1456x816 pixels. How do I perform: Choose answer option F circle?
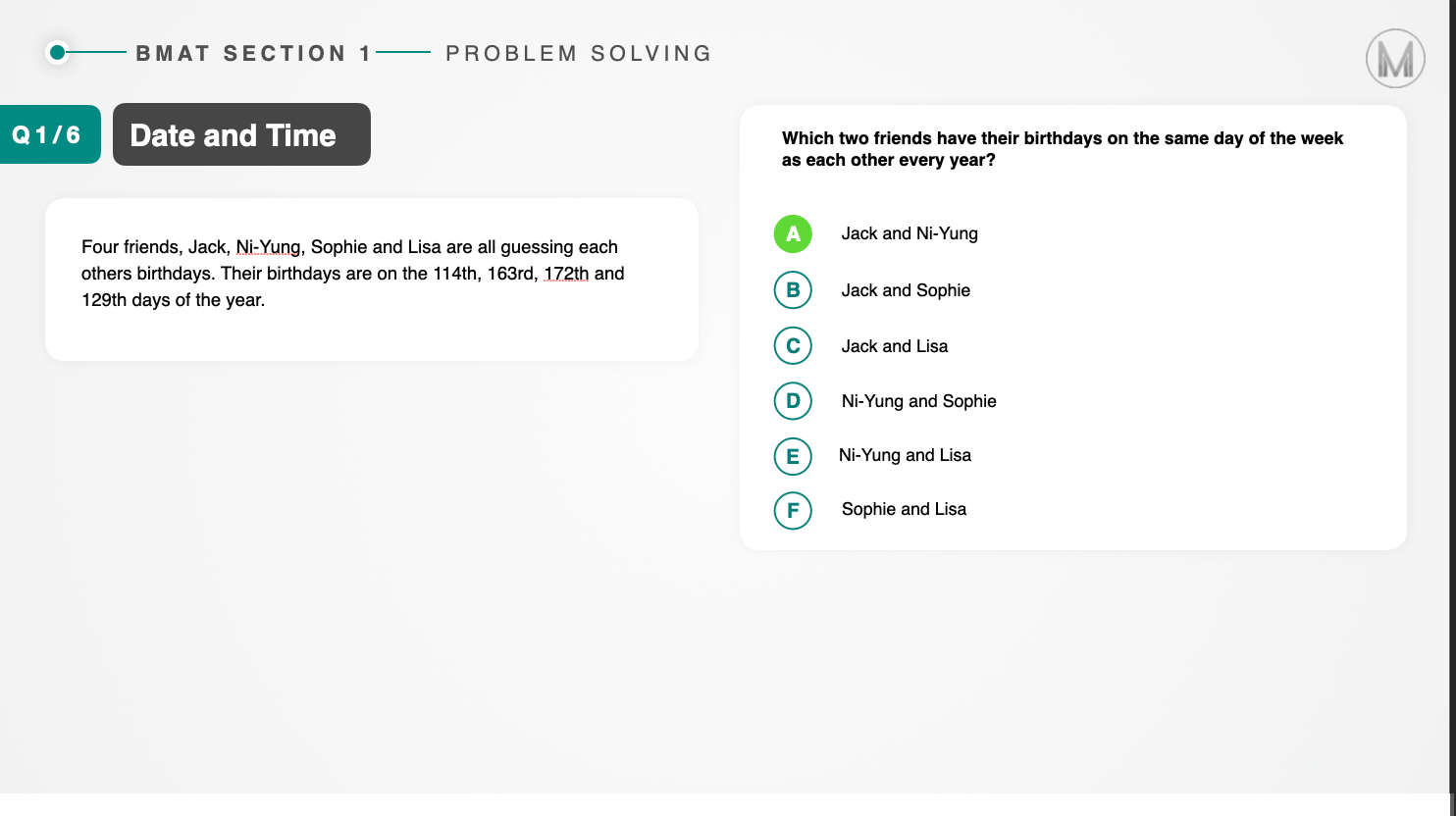coord(793,511)
